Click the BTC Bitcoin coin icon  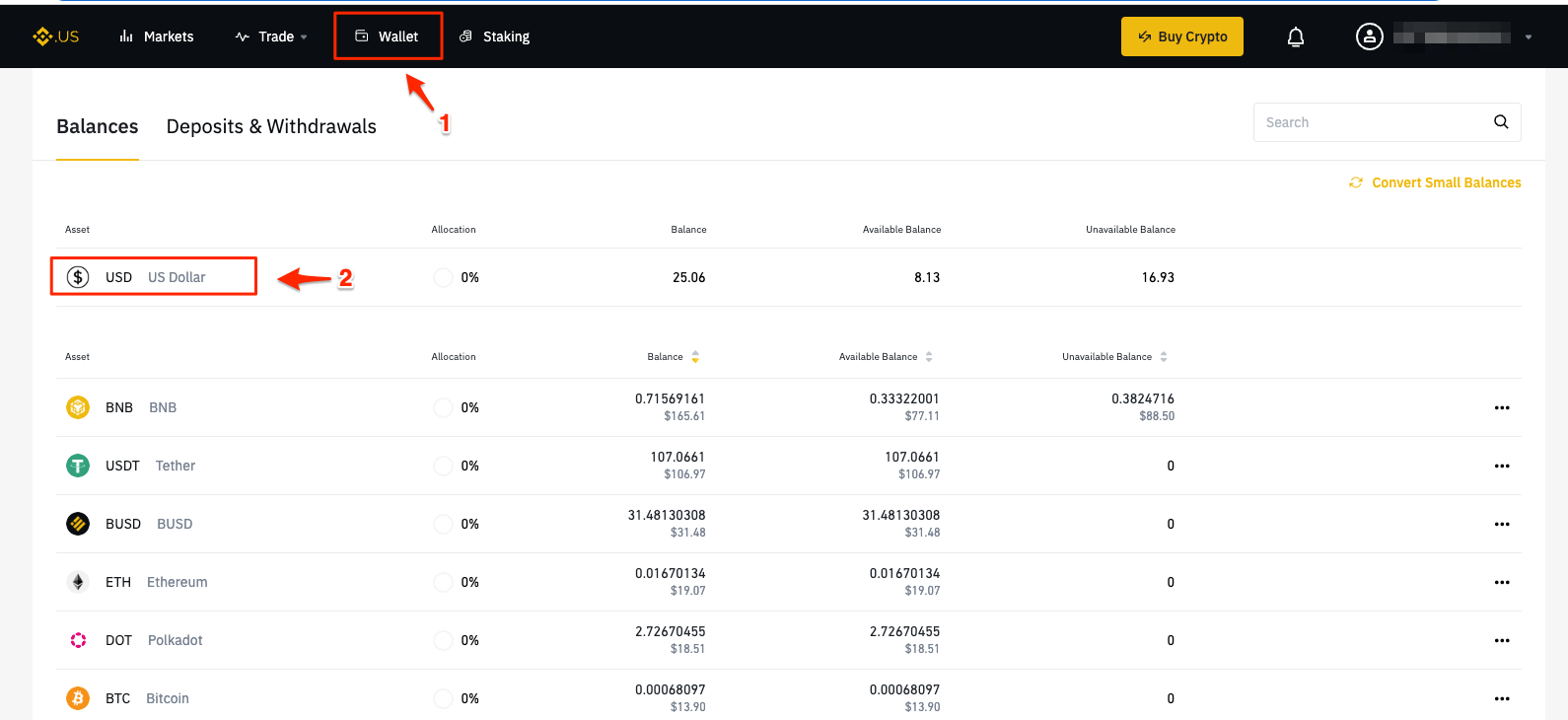(x=78, y=698)
